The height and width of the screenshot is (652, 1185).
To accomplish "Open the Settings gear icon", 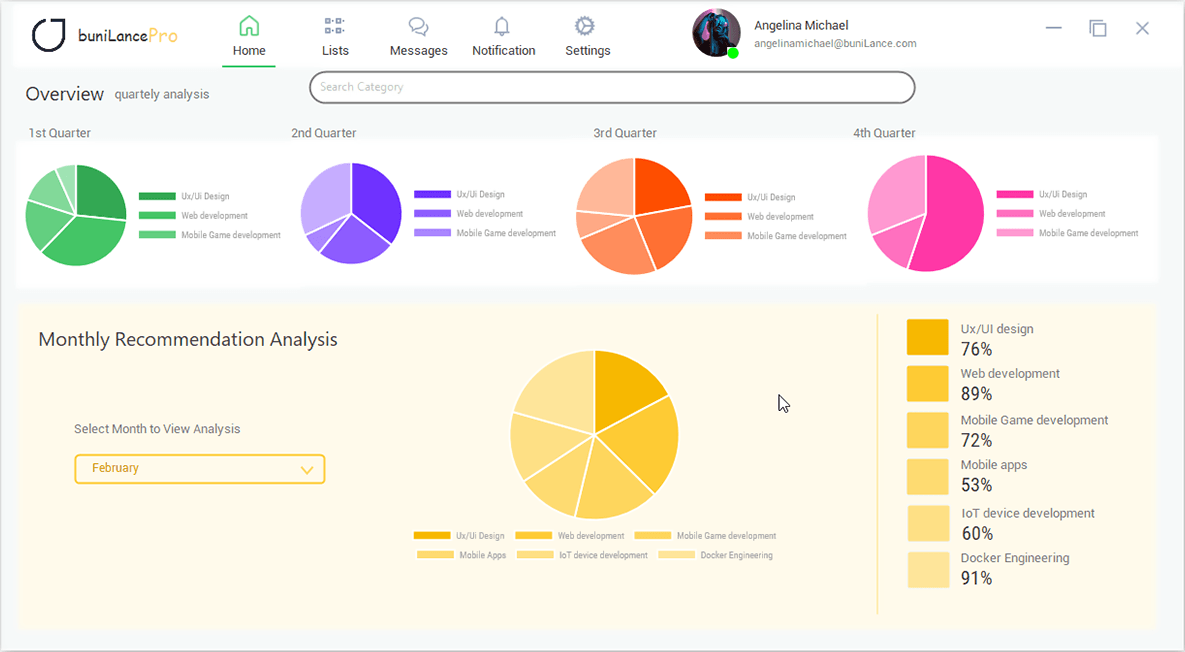I will (x=587, y=25).
